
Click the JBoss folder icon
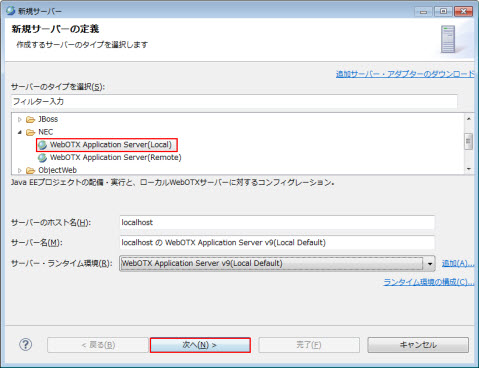(x=30, y=119)
